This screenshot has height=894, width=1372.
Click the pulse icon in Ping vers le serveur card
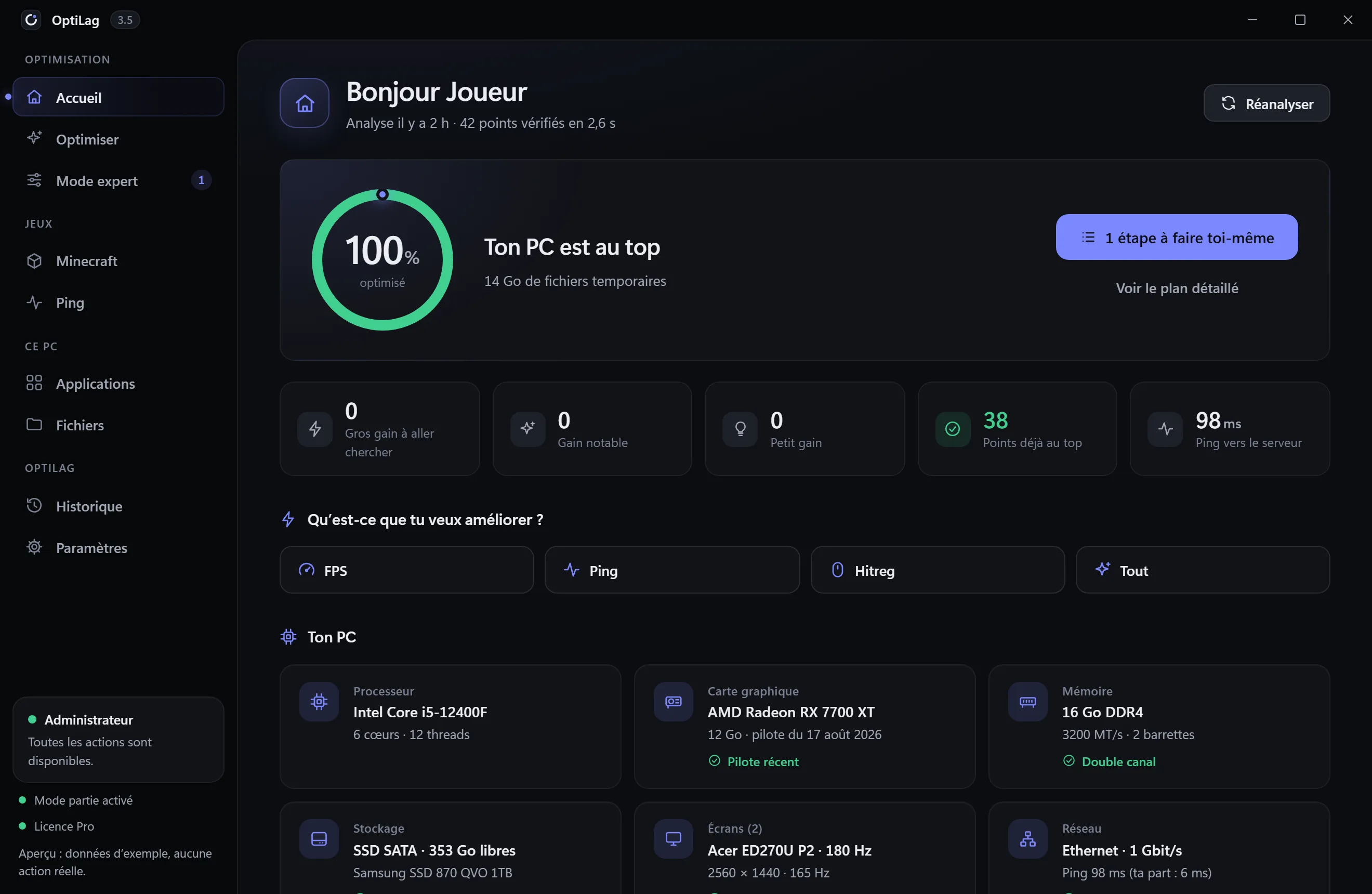(1165, 429)
